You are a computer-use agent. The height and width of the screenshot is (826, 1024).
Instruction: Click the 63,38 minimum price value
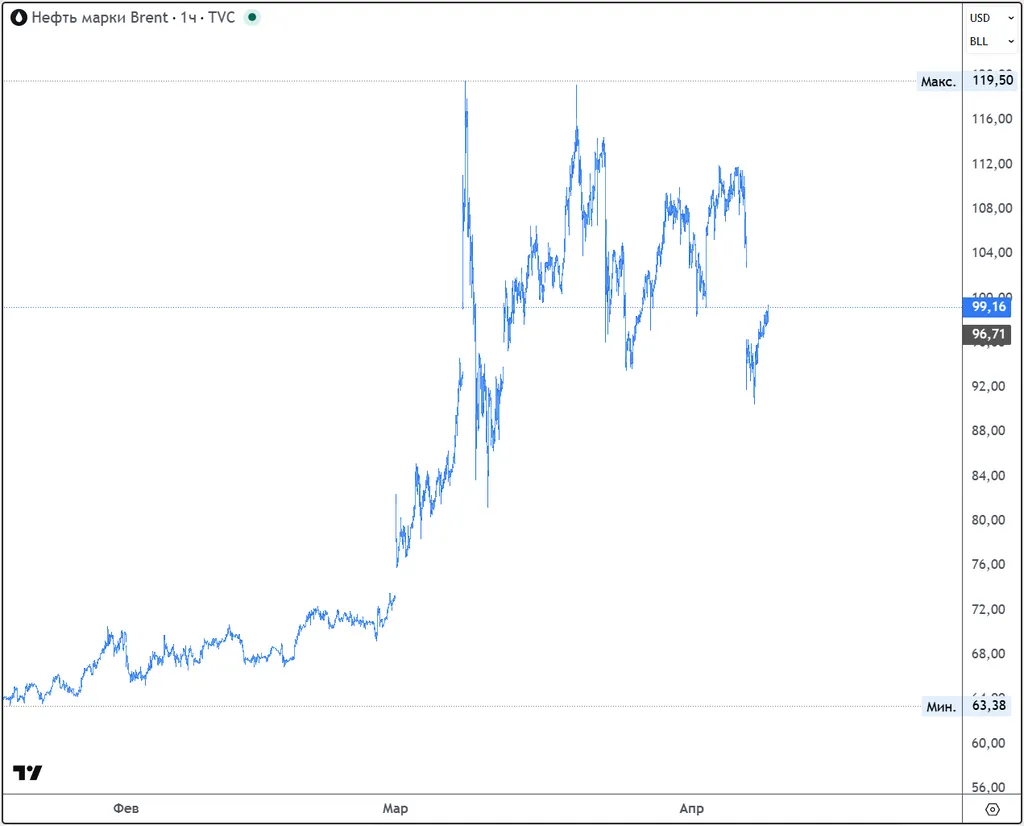click(x=989, y=707)
